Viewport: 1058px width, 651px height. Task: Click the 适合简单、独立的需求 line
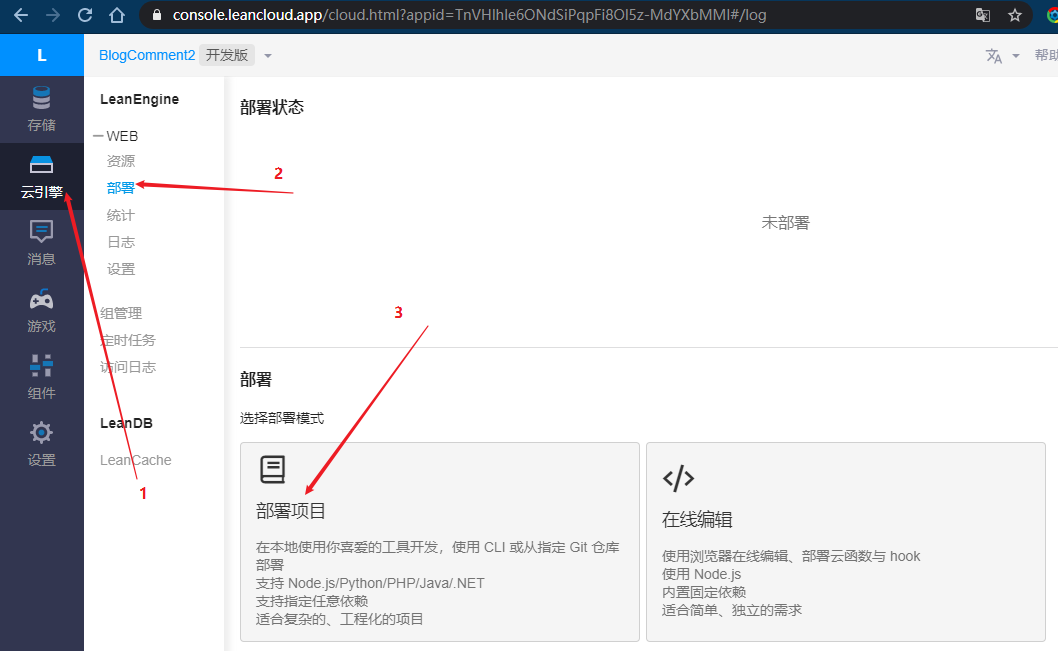pos(732,611)
